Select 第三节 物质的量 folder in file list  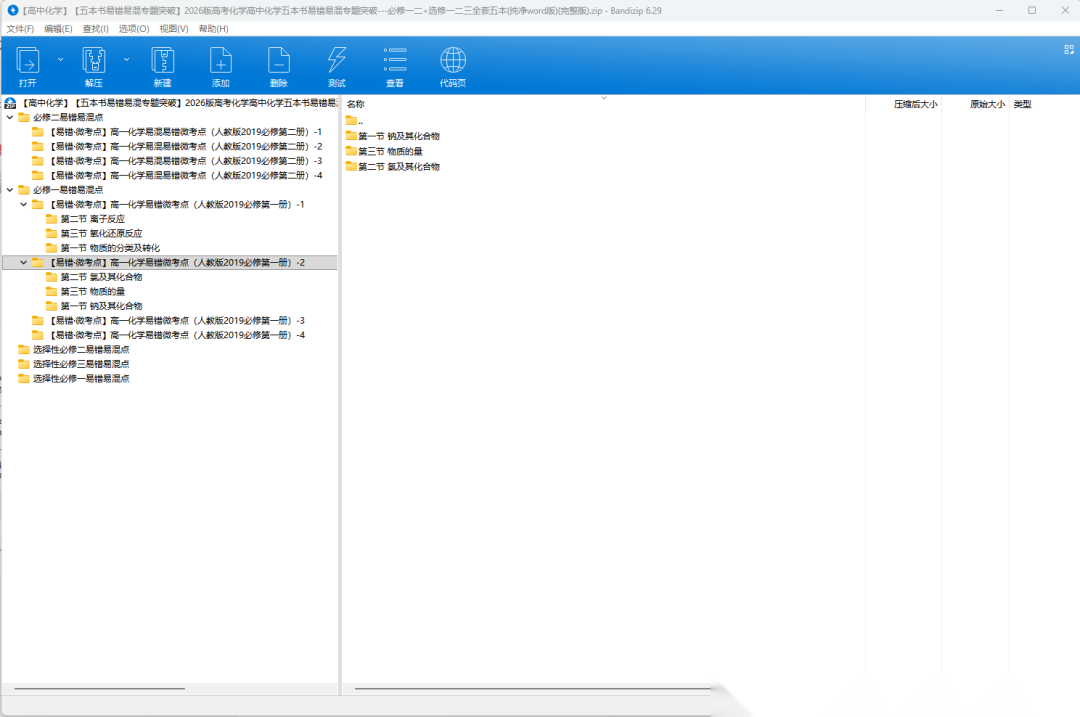click(389, 151)
